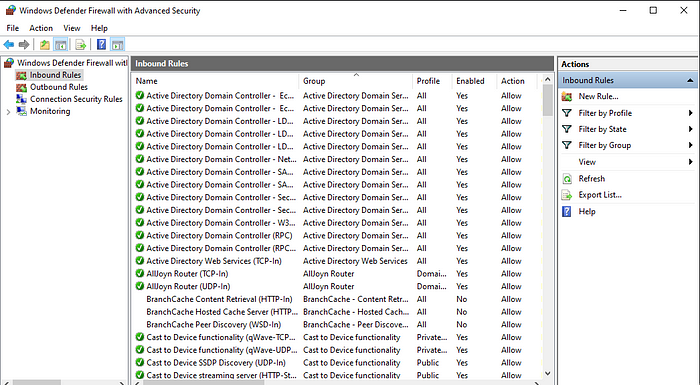The image size is (700, 385).
Task: Click the Up one level folder icon
Action: coord(45,45)
